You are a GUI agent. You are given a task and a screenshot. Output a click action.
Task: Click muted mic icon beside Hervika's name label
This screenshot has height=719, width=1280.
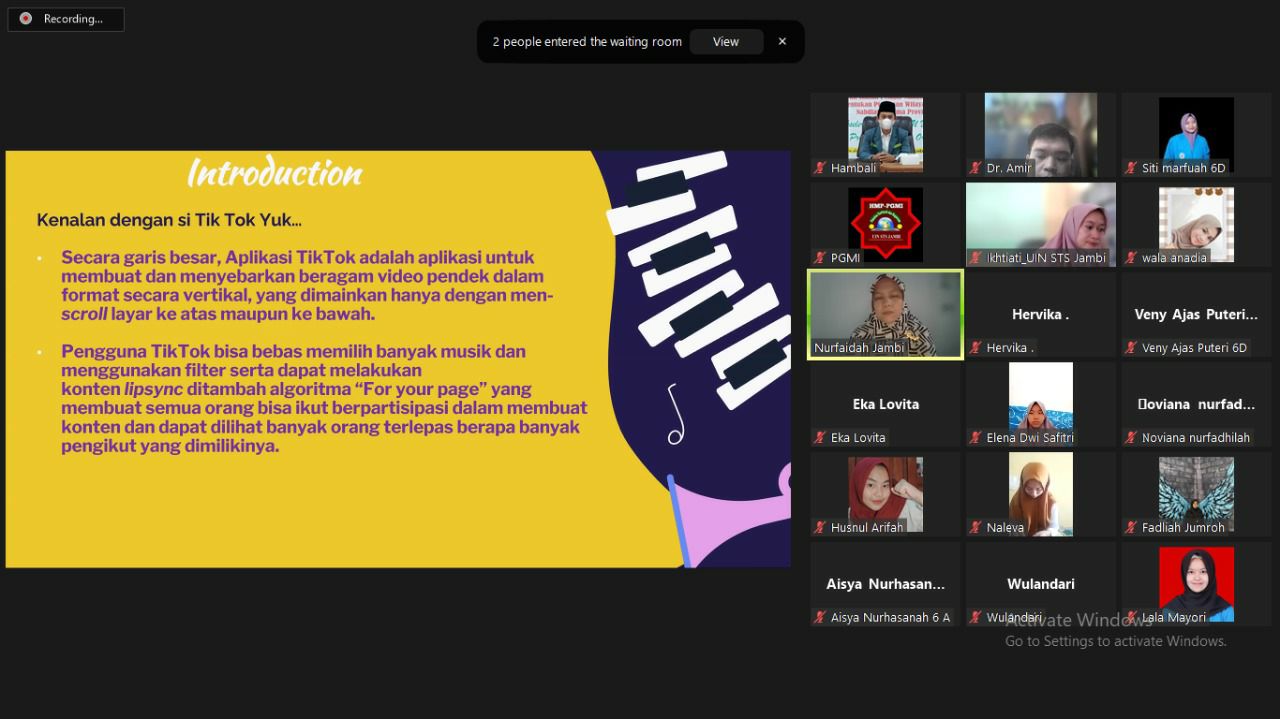976,348
